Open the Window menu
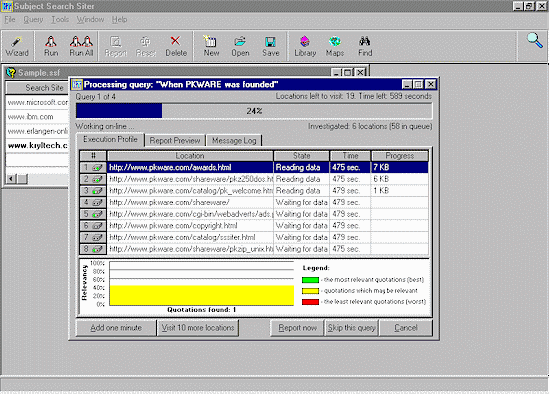The image size is (550, 394). pyautogui.click(x=90, y=20)
